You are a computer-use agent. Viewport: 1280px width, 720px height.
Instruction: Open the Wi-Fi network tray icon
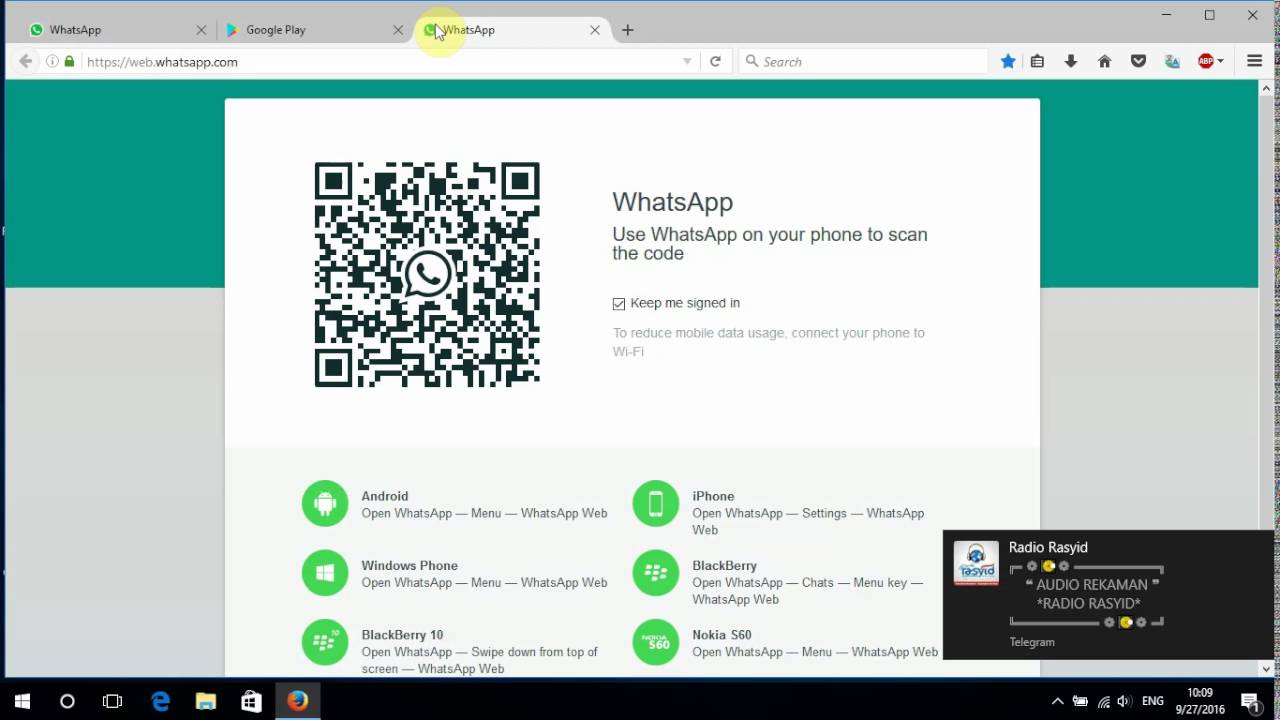(x=1103, y=702)
